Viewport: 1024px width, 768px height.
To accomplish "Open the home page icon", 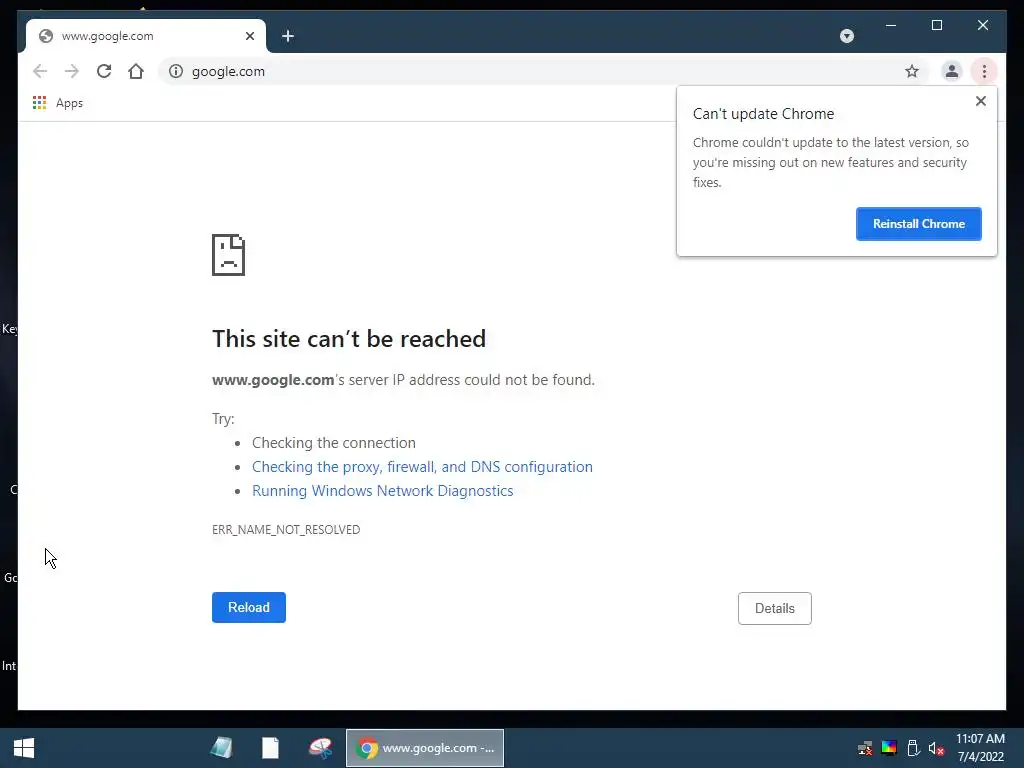I will (136, 71).
